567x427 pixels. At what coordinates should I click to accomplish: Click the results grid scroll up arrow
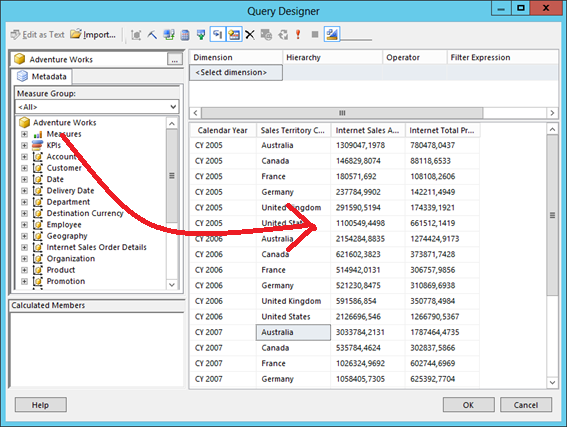pos(552,129)
